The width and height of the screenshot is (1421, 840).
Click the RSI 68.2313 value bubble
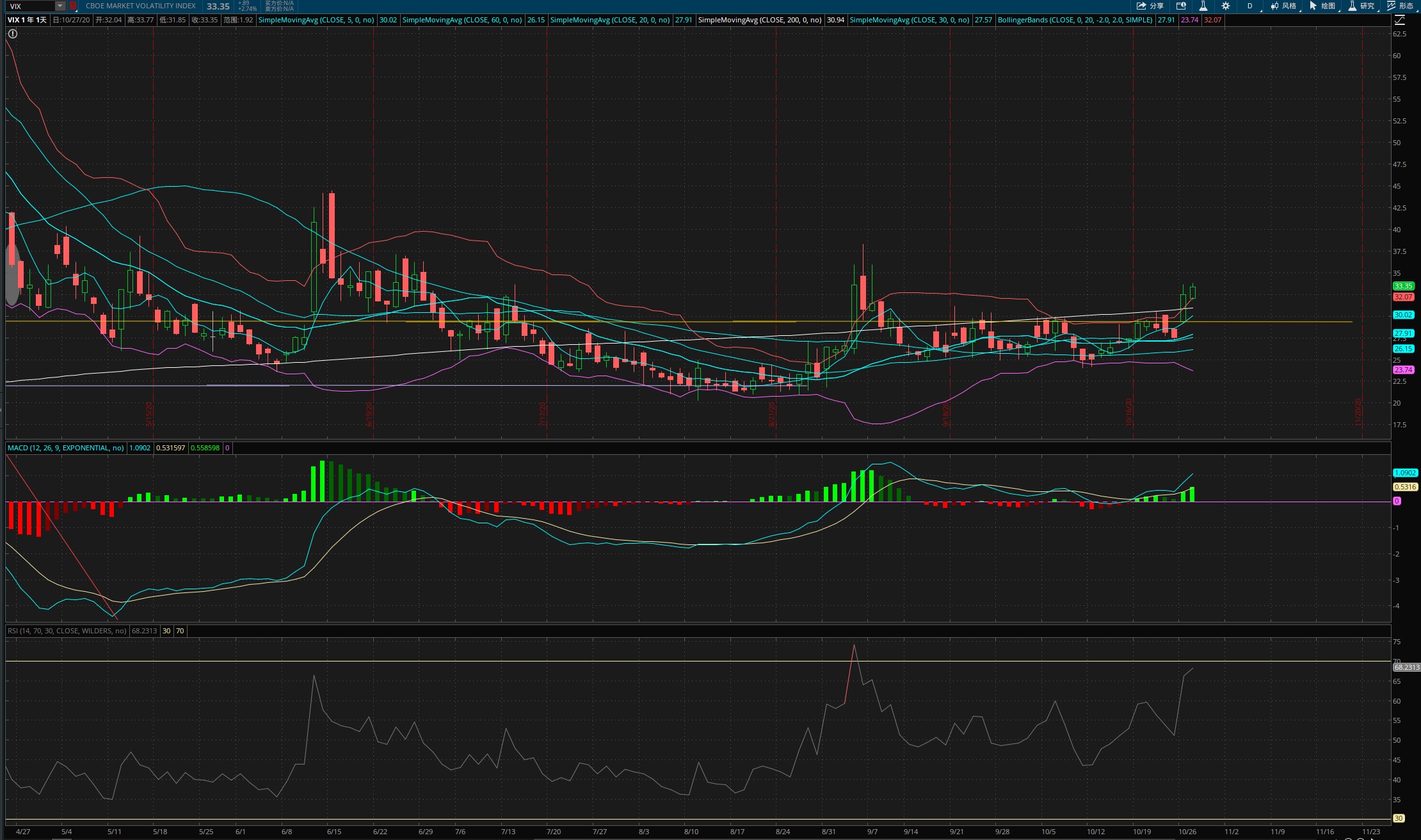pyautogui.click(x=1407, y=667)
